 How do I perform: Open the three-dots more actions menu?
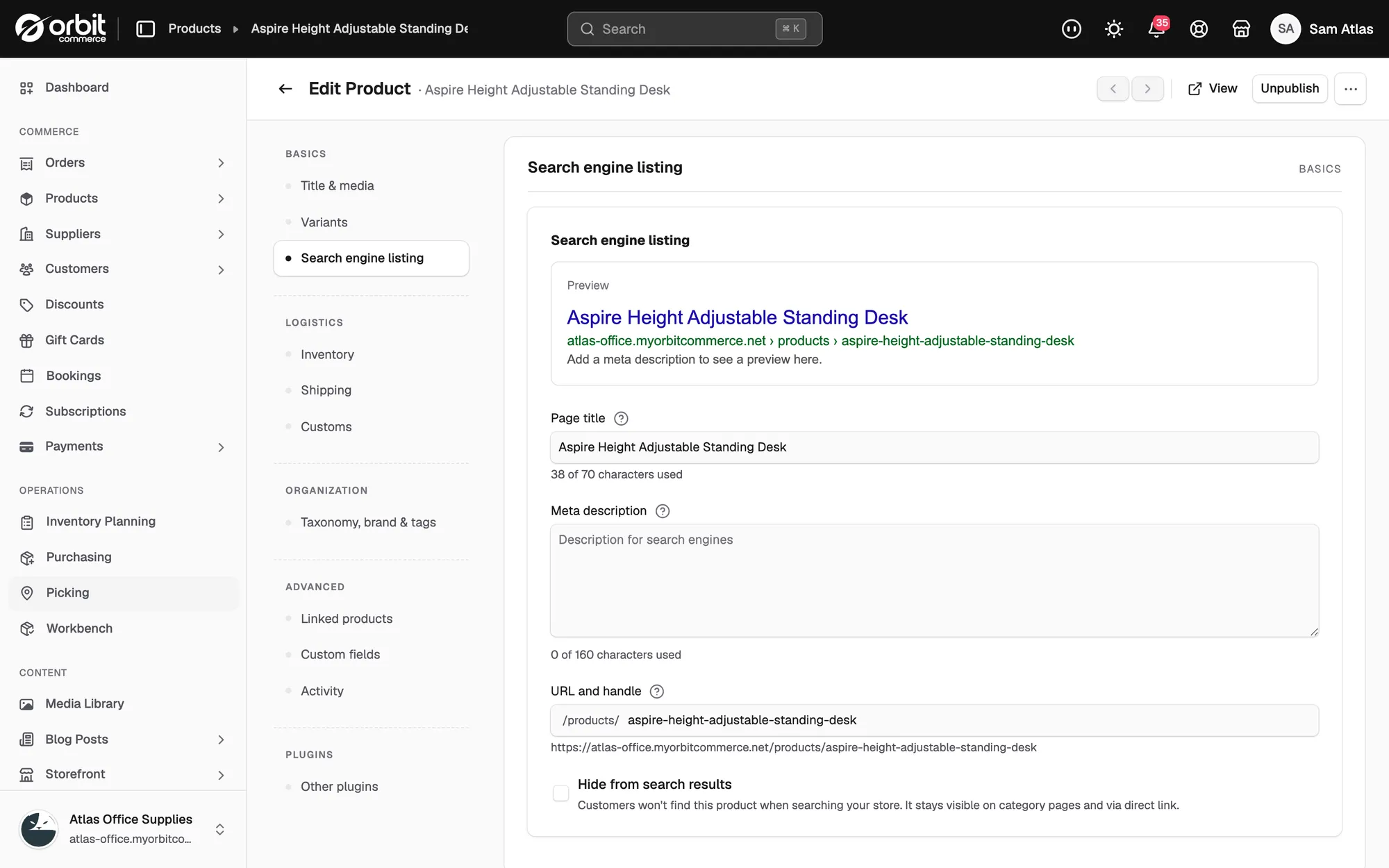tap(1350, 89)
